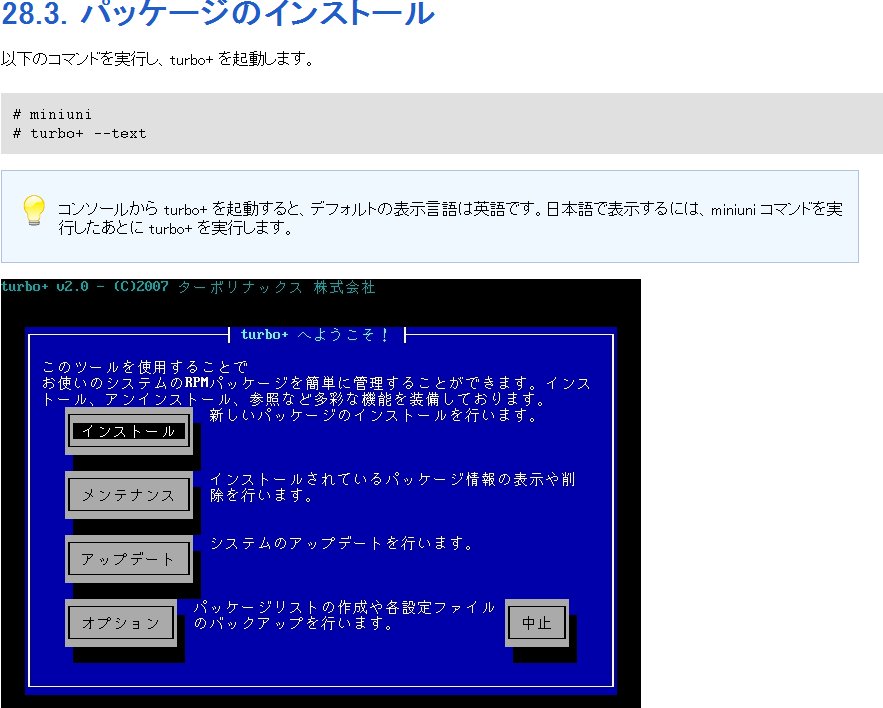The width and height of the screenshot is (883, 708).
Task: Select the インストール button in turbo+
Action: coord(129,431)
